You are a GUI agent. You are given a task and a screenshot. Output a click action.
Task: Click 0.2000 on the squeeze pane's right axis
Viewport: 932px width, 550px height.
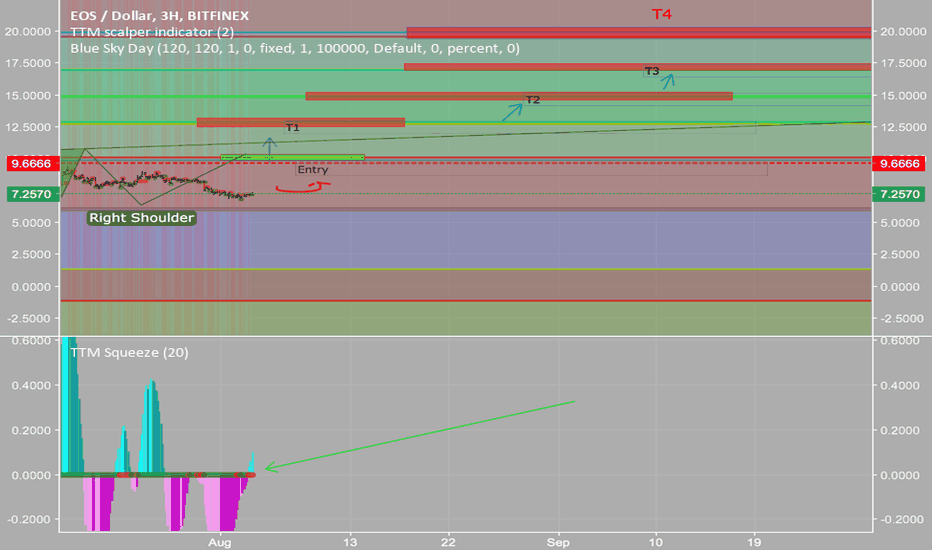tap(900, 430)
